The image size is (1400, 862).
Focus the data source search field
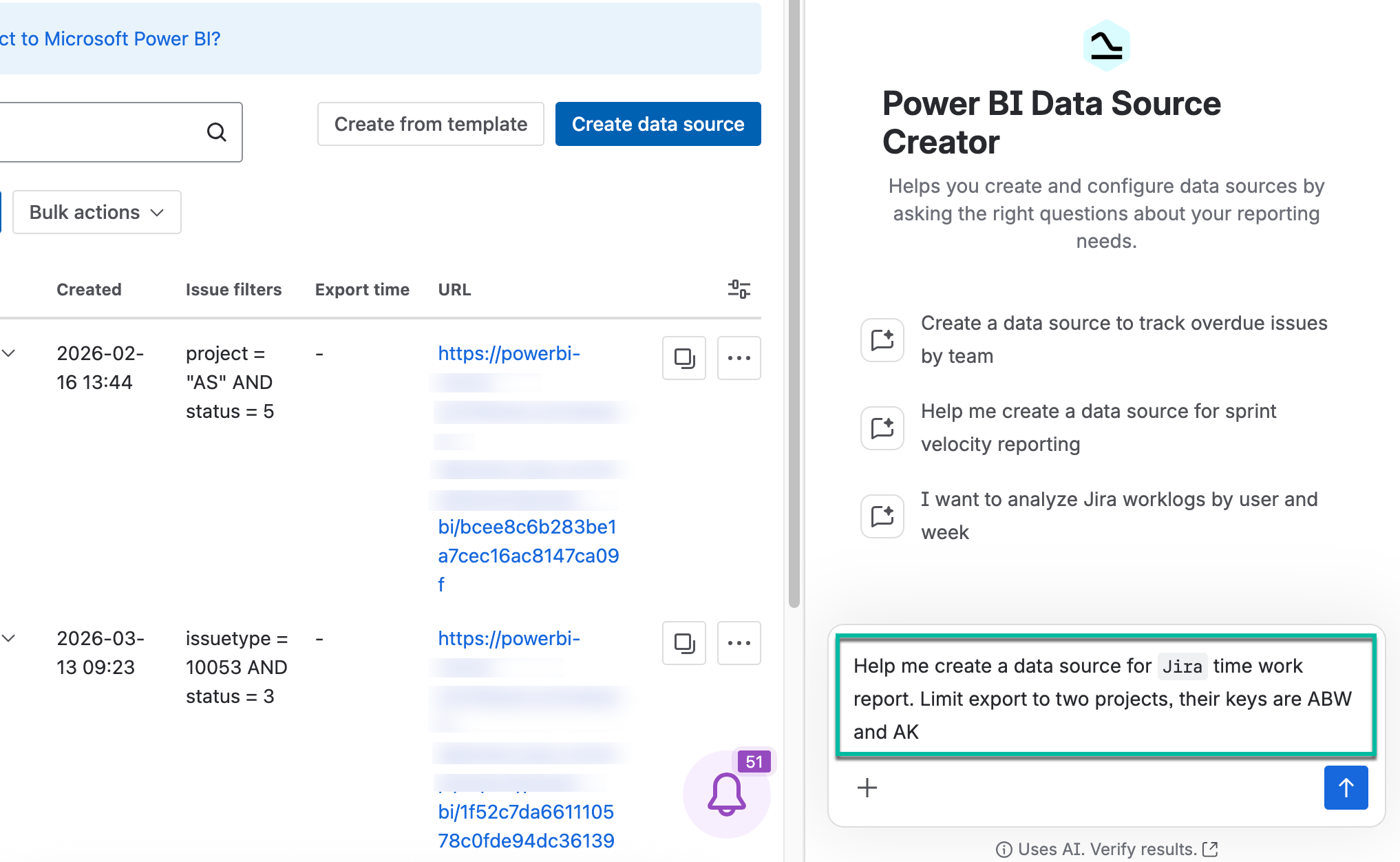click(x=121, y=132)
